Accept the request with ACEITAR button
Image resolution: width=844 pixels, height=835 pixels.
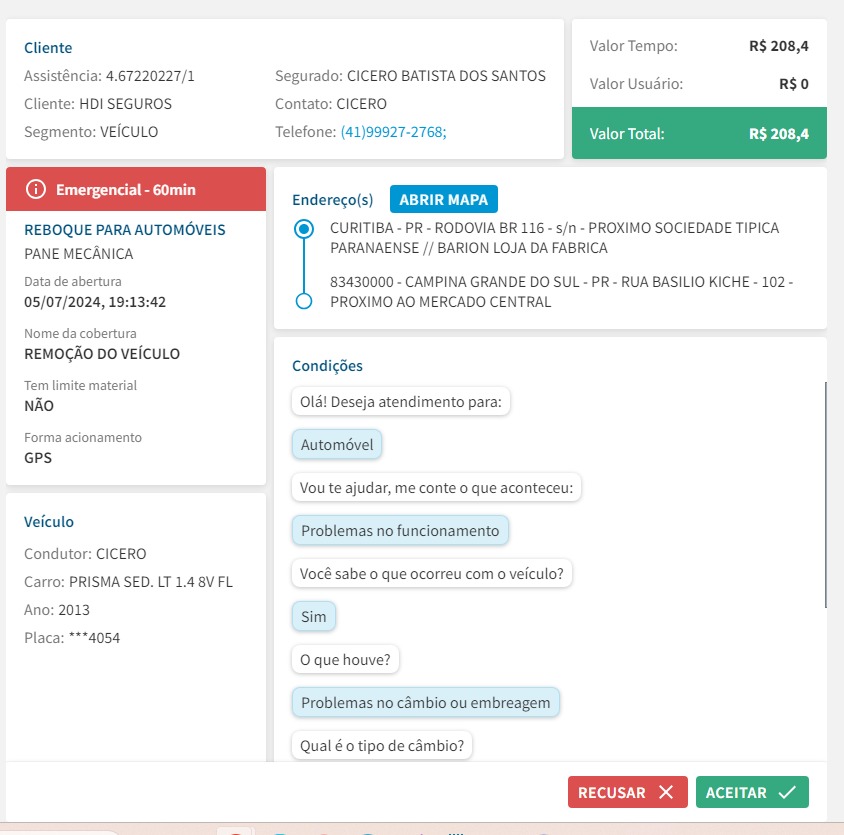click(752, 792)
